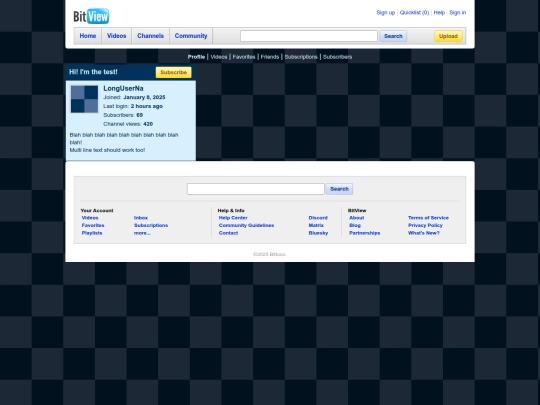The image size is (540, 405).
Task: Subscribe to the LongUserNa channel
Action: 174,72
